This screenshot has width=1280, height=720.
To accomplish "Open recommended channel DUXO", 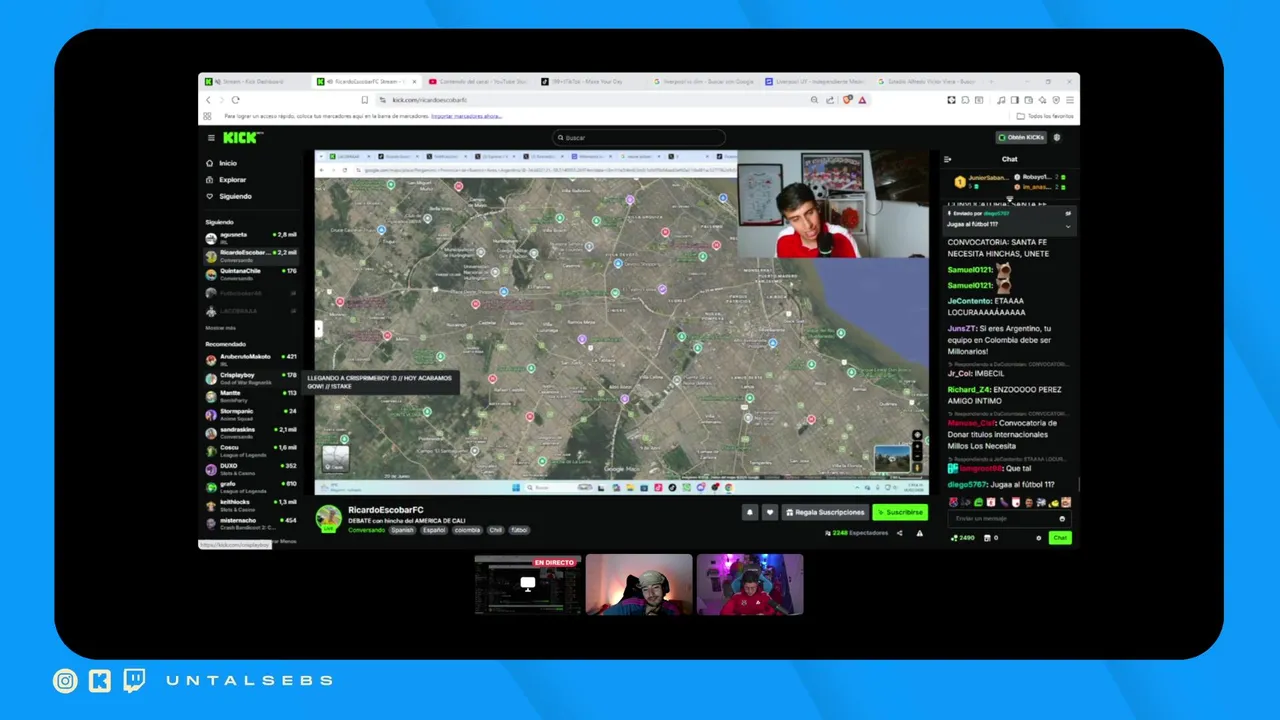I will [x=252, y=468].
